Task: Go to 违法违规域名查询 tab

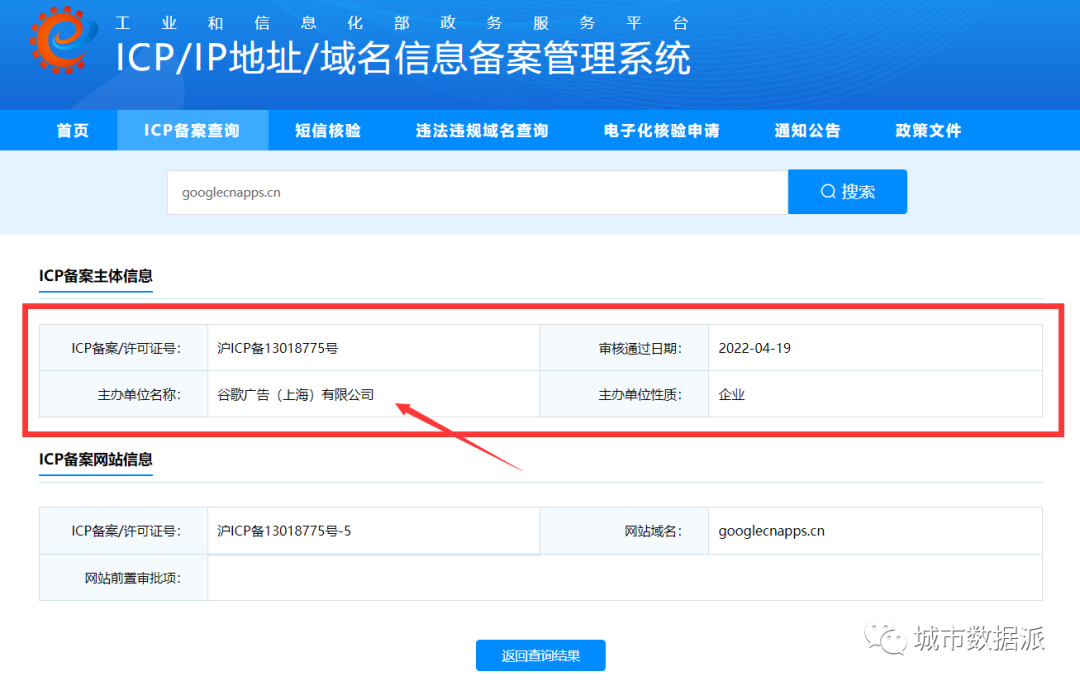Action: [481, 130]
